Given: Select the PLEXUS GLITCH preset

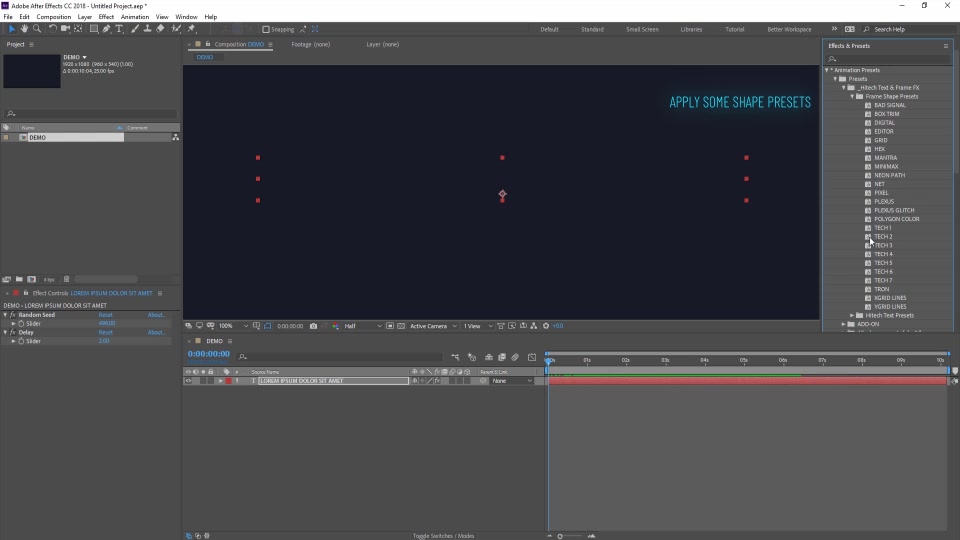Looking at the screenshot, I should [x=894, y=211].
